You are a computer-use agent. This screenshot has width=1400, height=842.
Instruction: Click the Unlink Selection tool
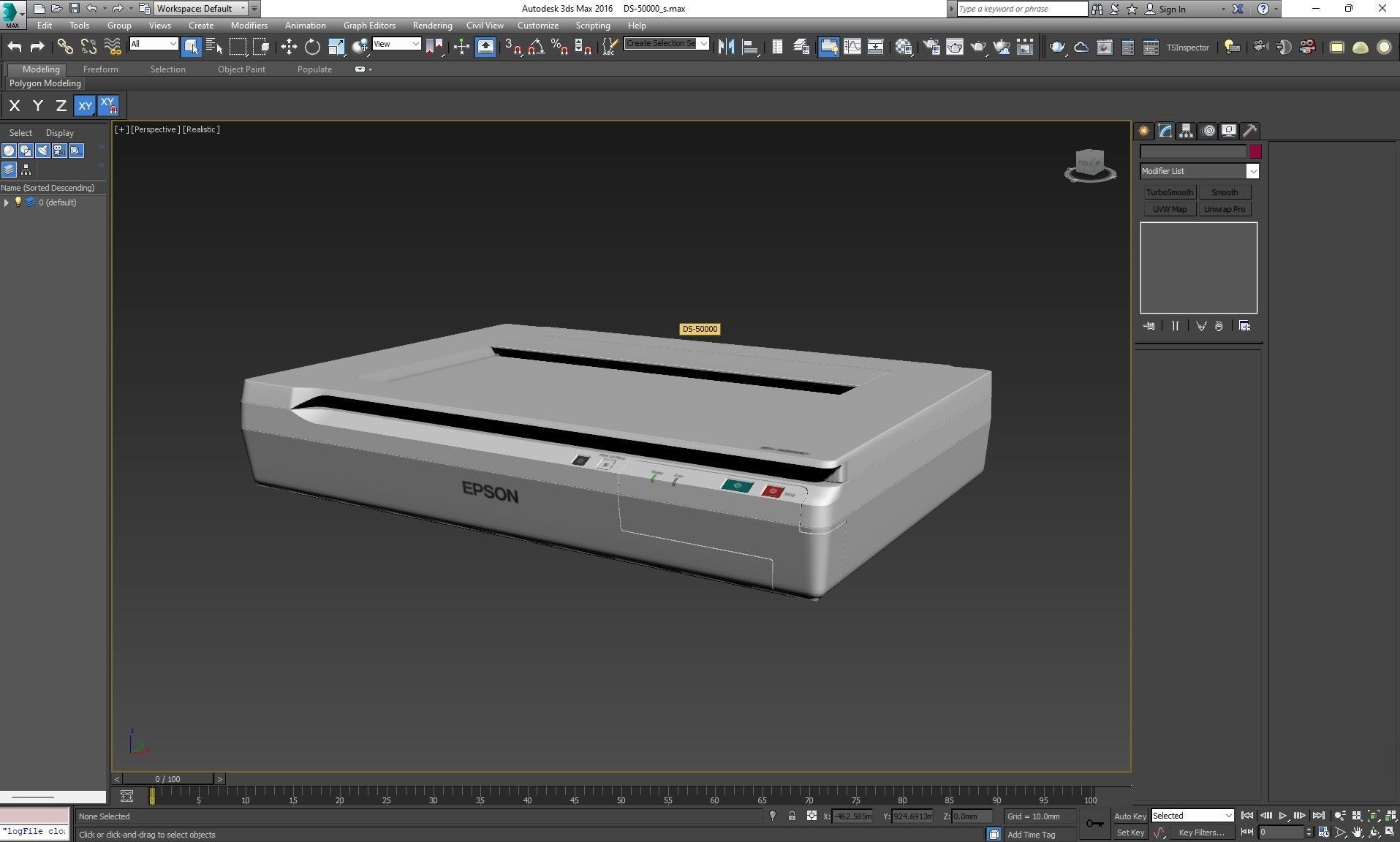(x=88, y=47)
